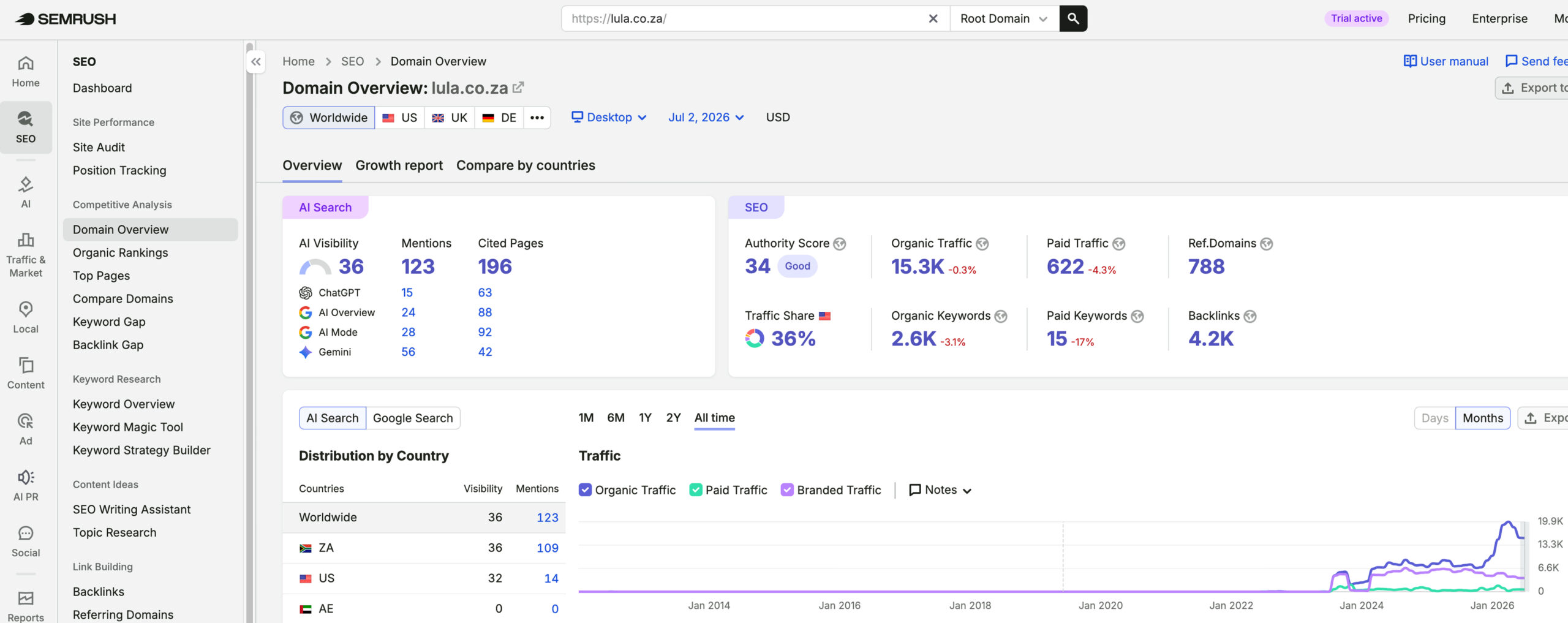Viewport: 1568px width, 623px height.
Task: Click Trial active badge
Action: pos(1356,18)
